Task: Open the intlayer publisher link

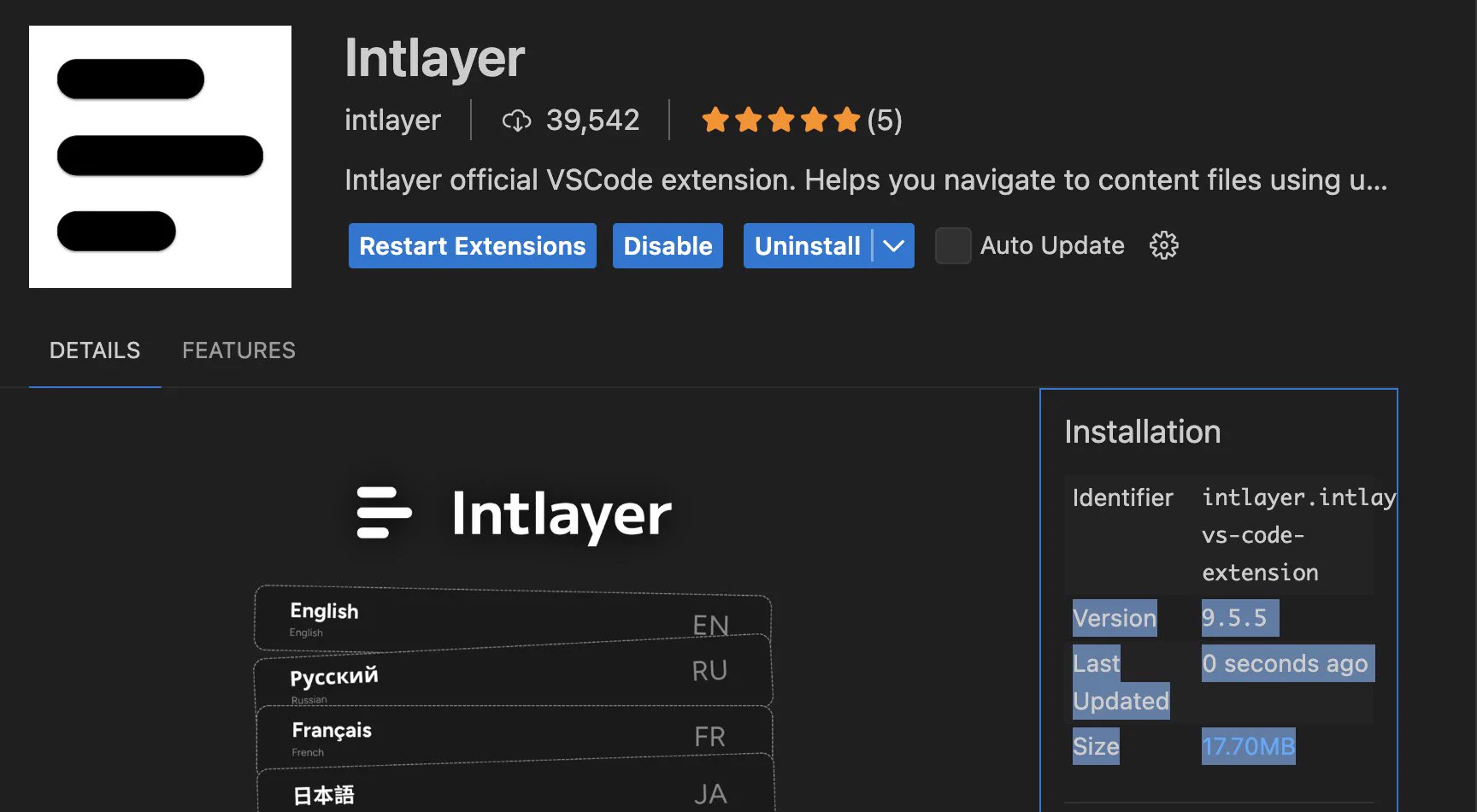Action: [392, 121]
